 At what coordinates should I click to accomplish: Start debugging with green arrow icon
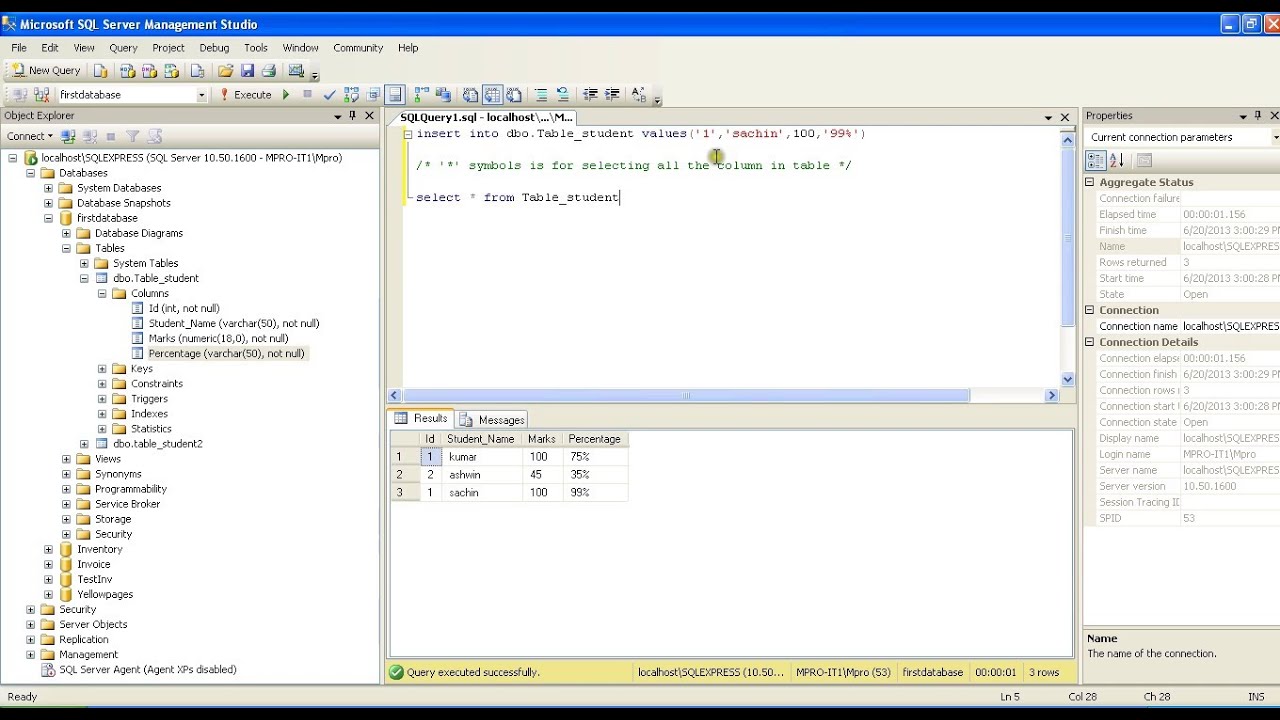tap(286, 95)
